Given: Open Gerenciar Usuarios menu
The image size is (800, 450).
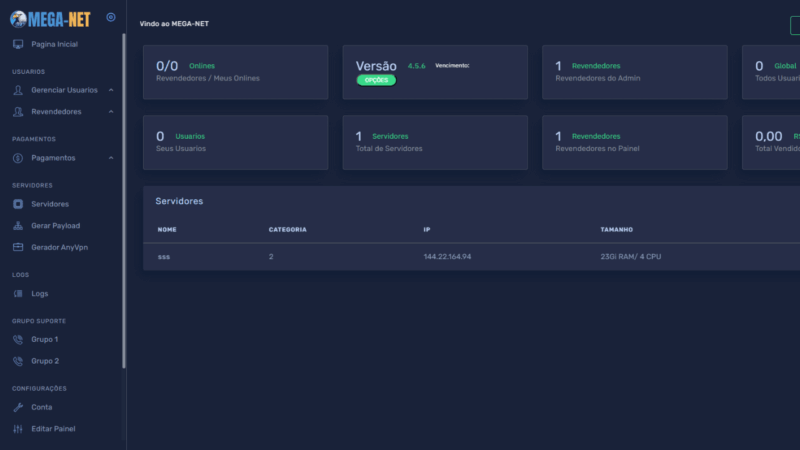Looking at the screenshot, I should click(x=64, y=90).
